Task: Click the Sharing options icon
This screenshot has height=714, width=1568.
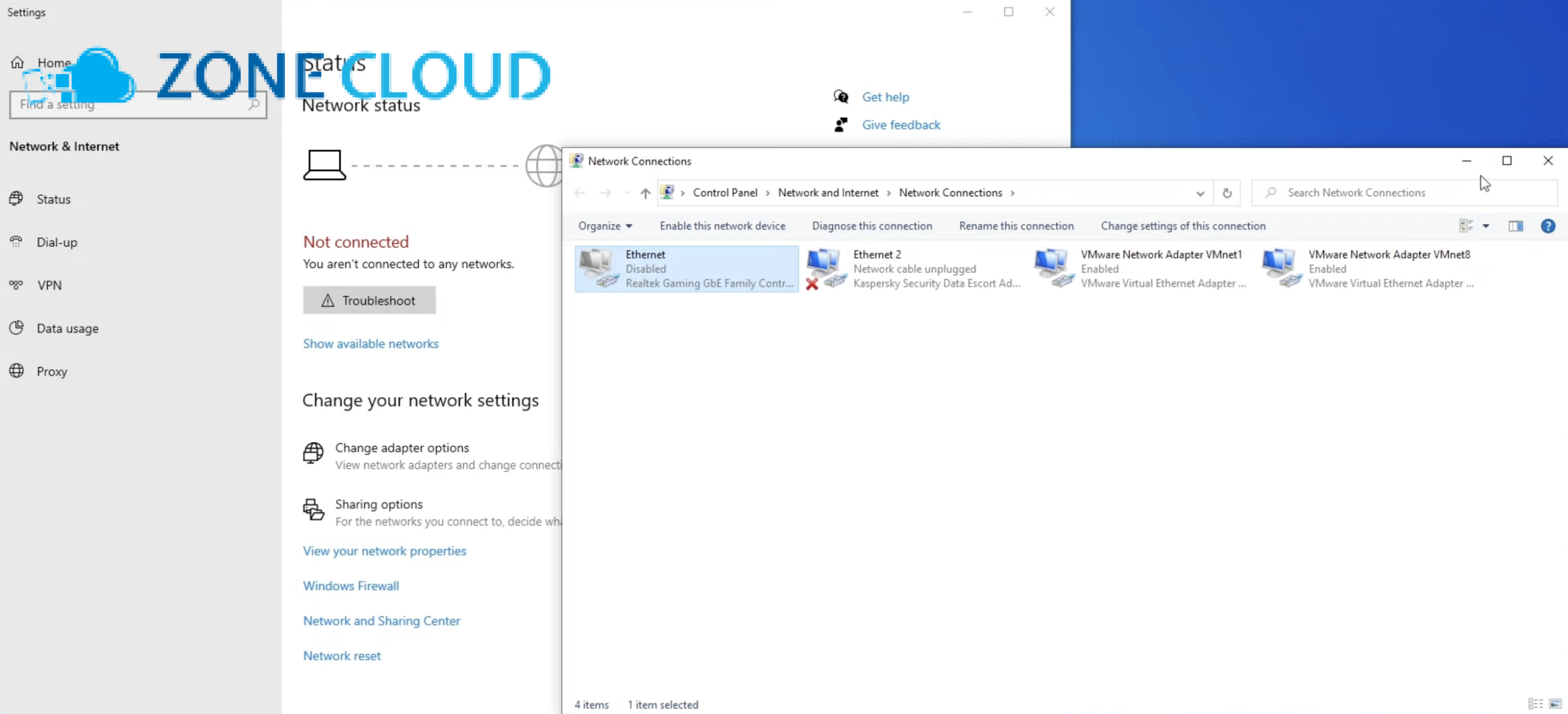Action: [x=313, y=509]
